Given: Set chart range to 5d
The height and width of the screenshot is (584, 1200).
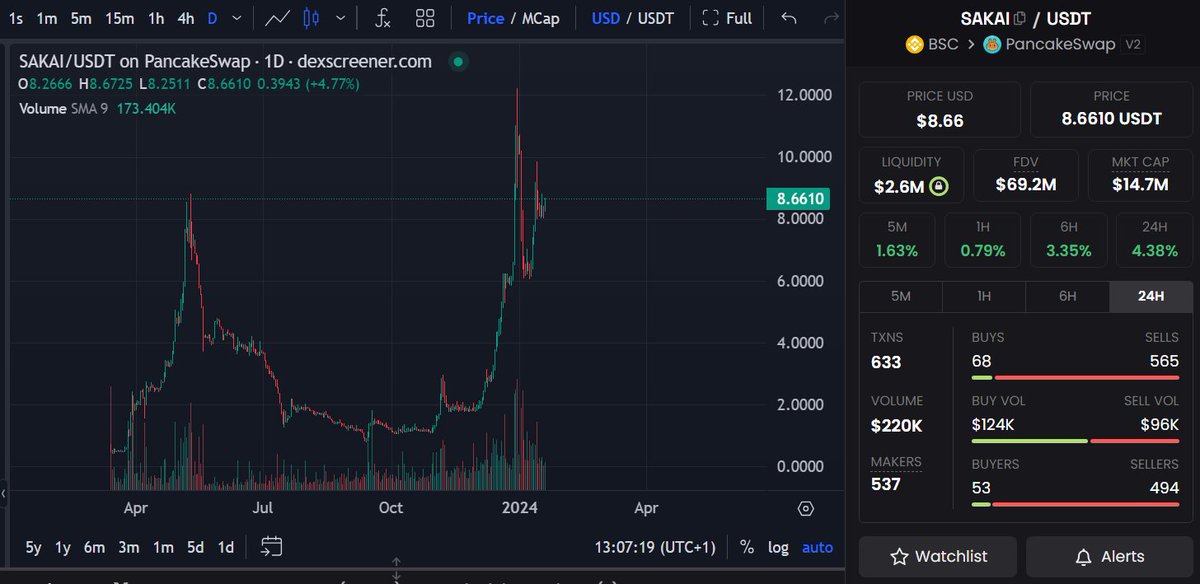Looking at the screenshot, I should pyautogui.click(x=196, y=547).
